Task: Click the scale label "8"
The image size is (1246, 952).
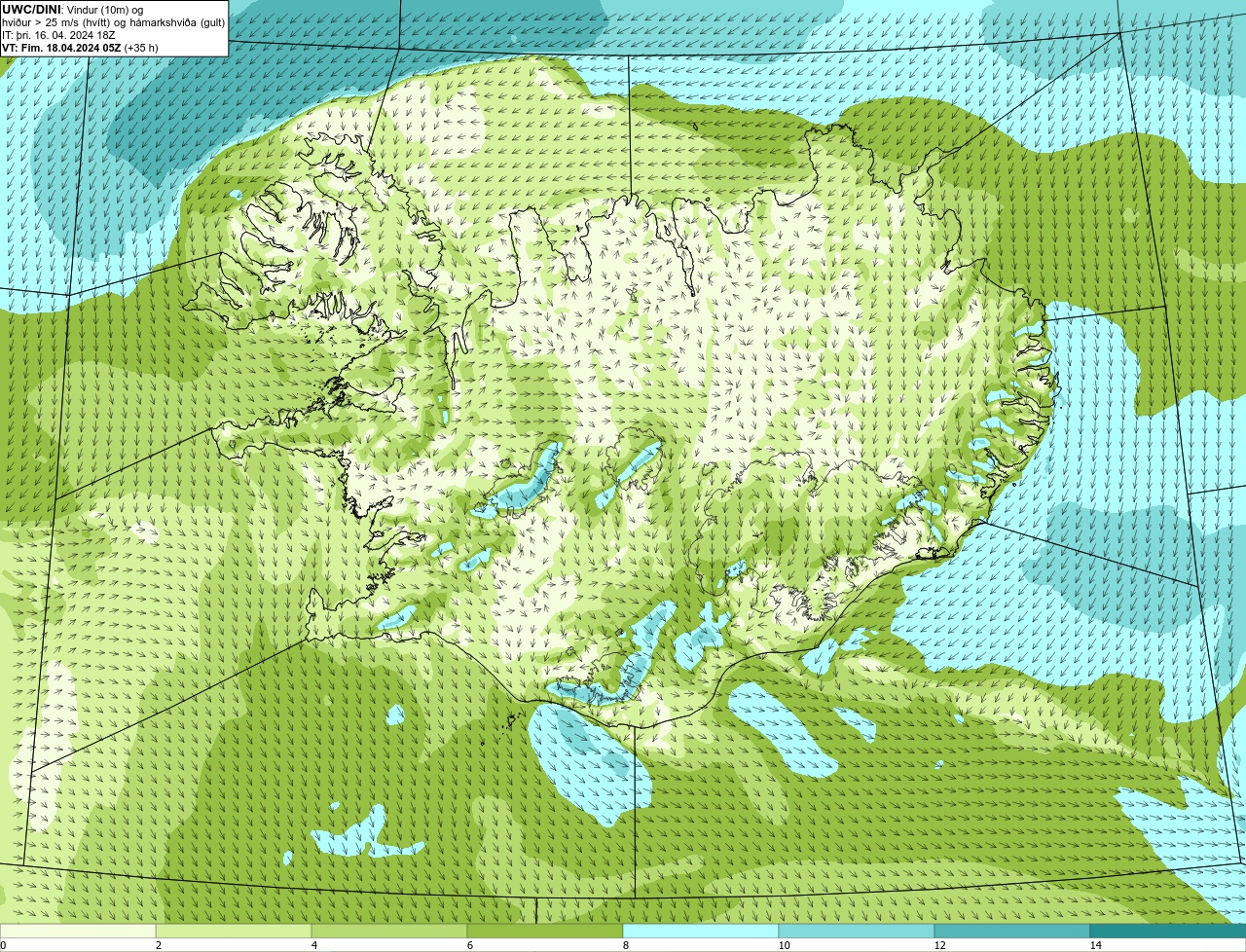Action: click(625, 945)
